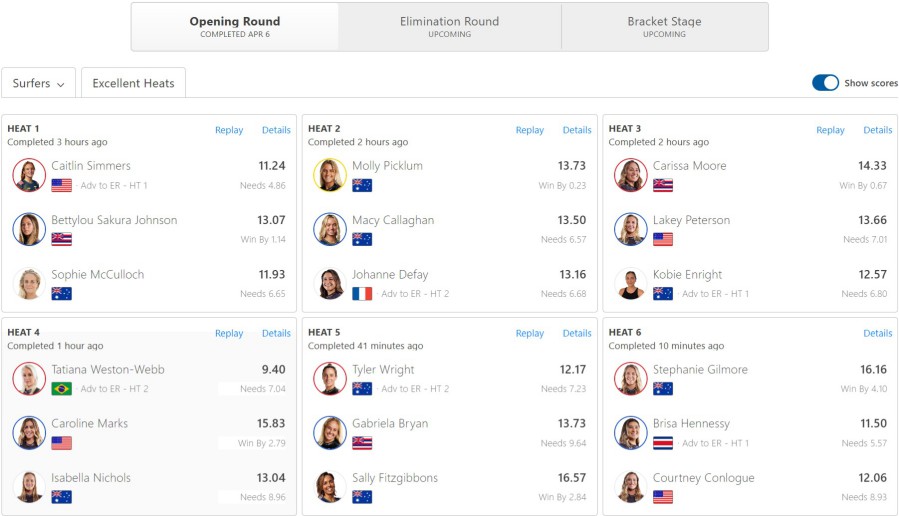899x516 pixels.
Task: Click the France flag under Johanne Defay
Action: pos(362,294)
